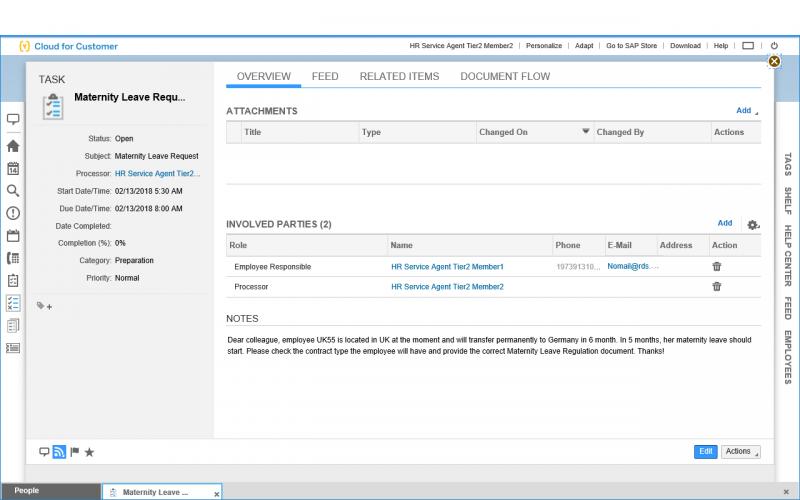Screen dimensions: 800x500
Task: Open the calendar icon showing 14
Action: click(13, 168)
